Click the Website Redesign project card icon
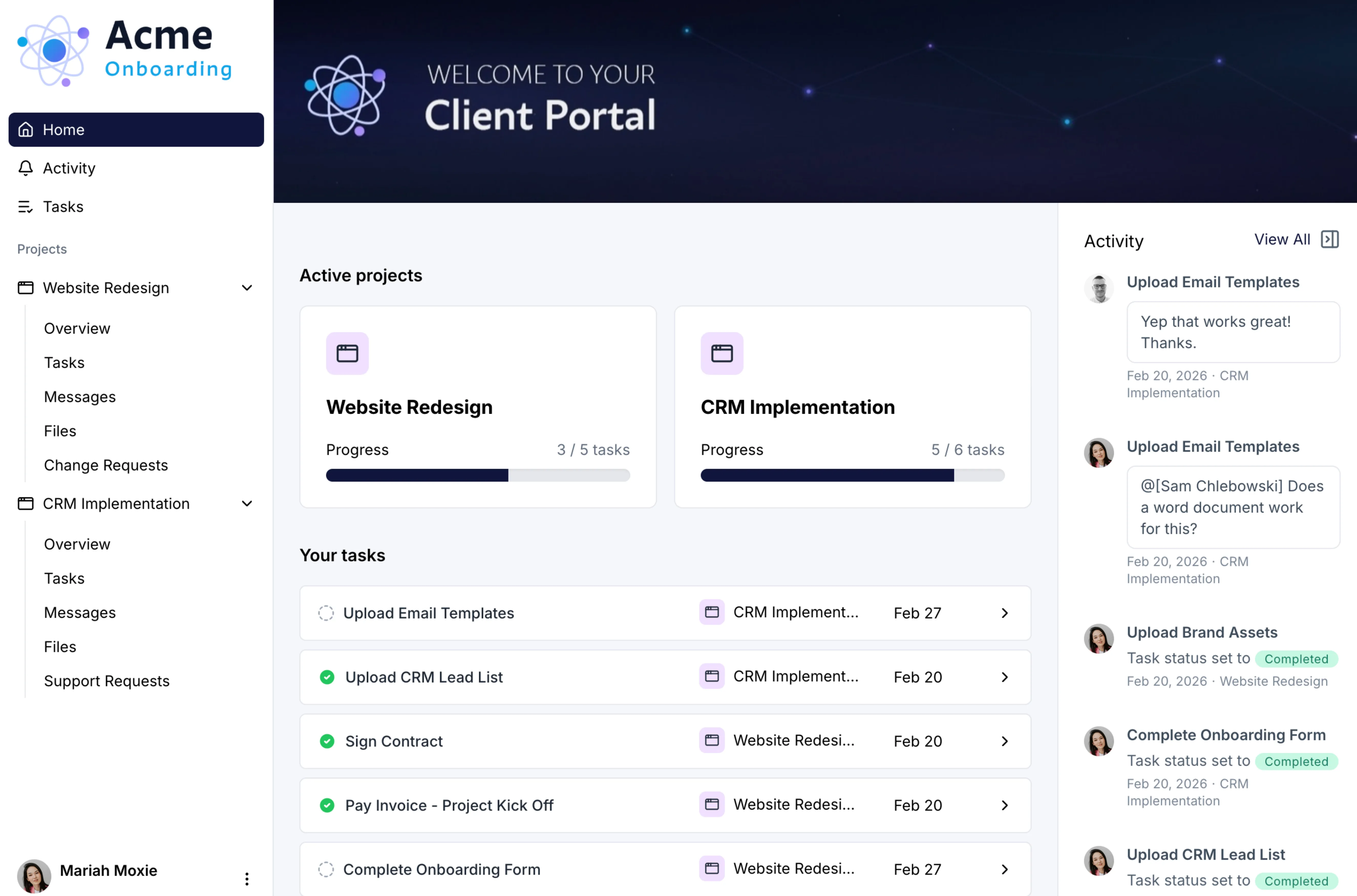The image size is (1357, 896). tap(347, 353)
